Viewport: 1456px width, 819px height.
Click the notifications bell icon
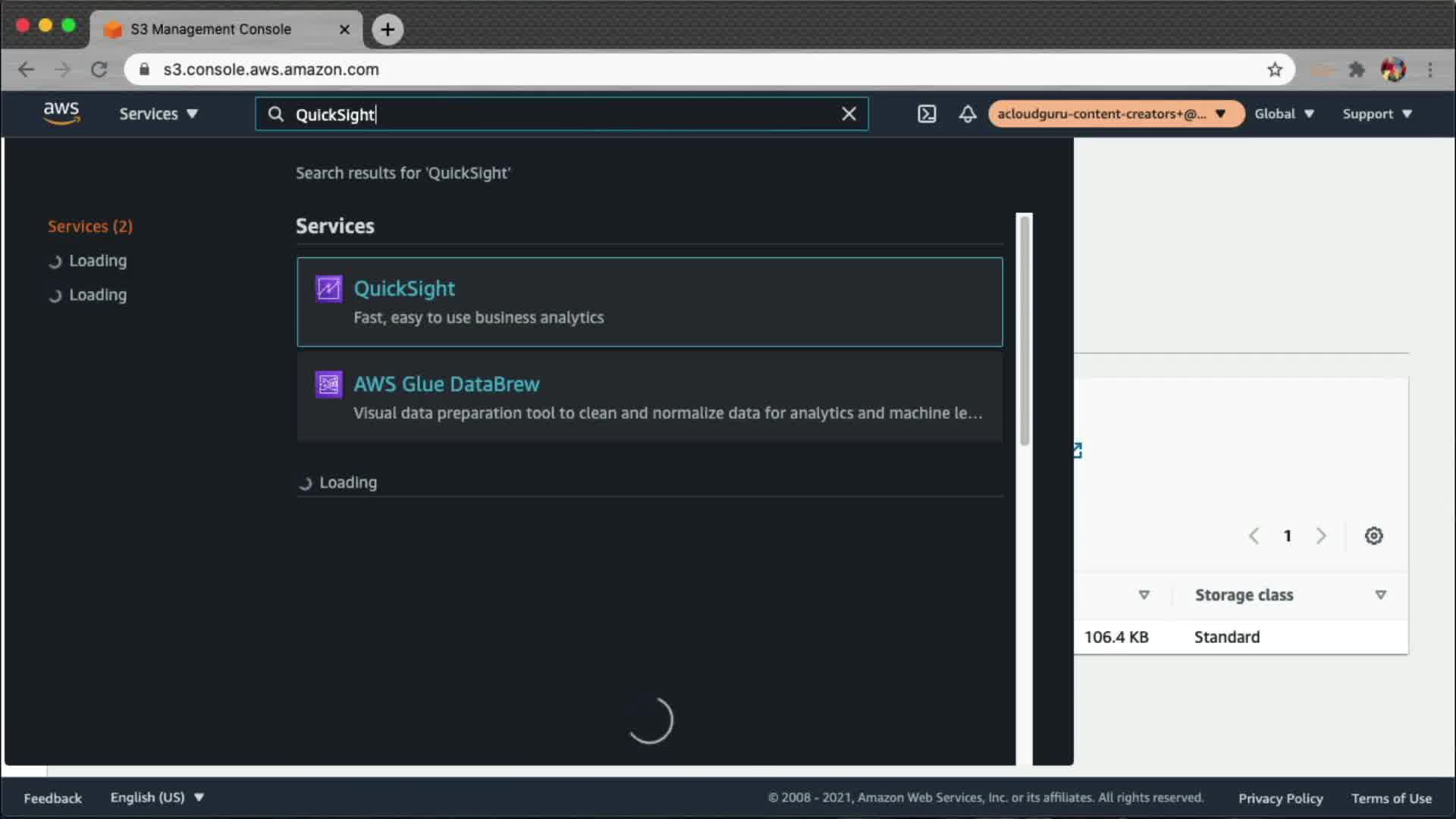coord(968,114)
